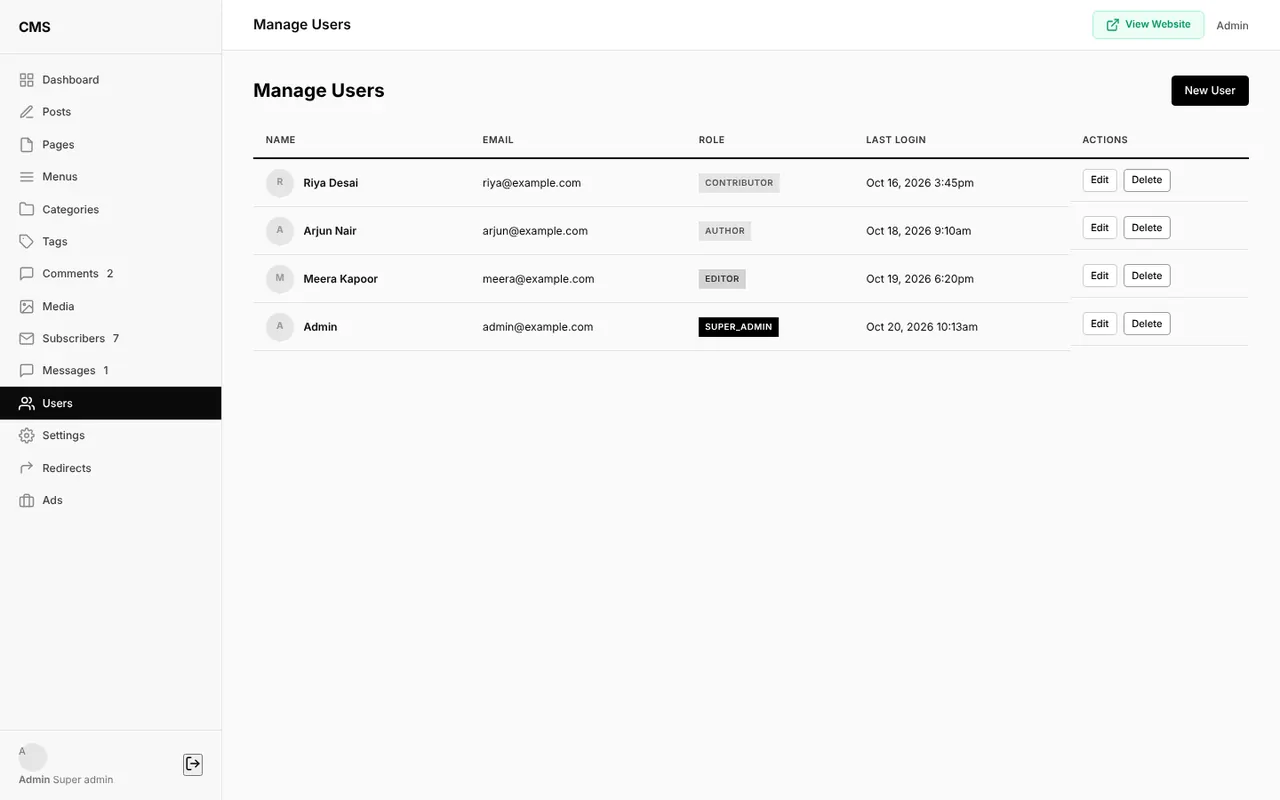Delete Riya Desai's account

pyautogui.click(x=1147, y=180)
